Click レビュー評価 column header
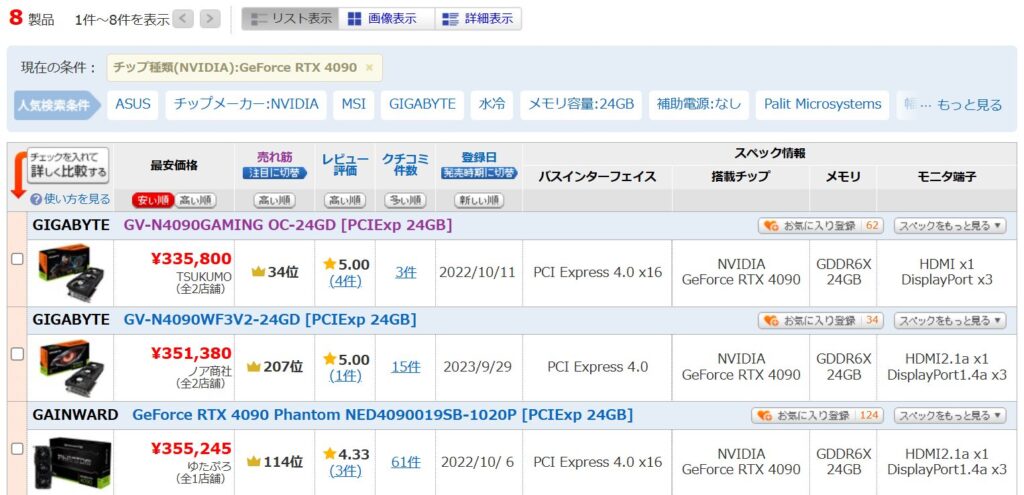Screen dimensions: 1024x495 point(345,165)
